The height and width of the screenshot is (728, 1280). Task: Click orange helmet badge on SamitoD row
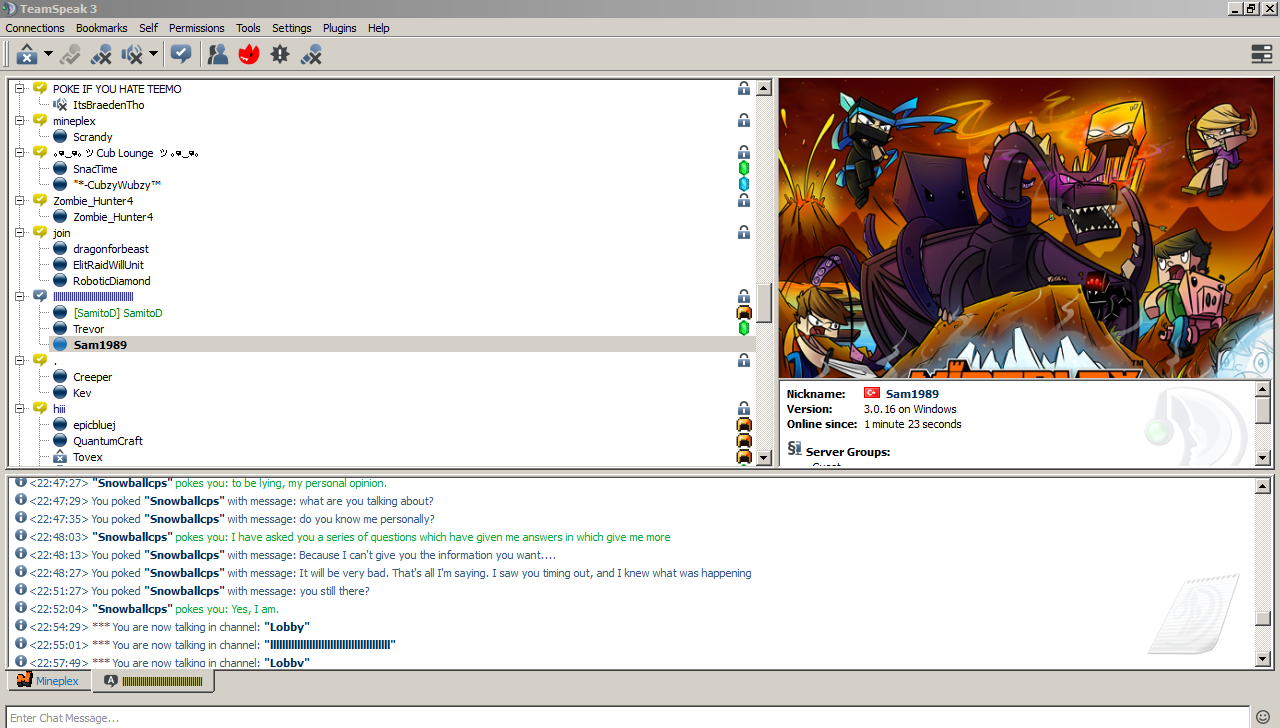coord(743,313)
